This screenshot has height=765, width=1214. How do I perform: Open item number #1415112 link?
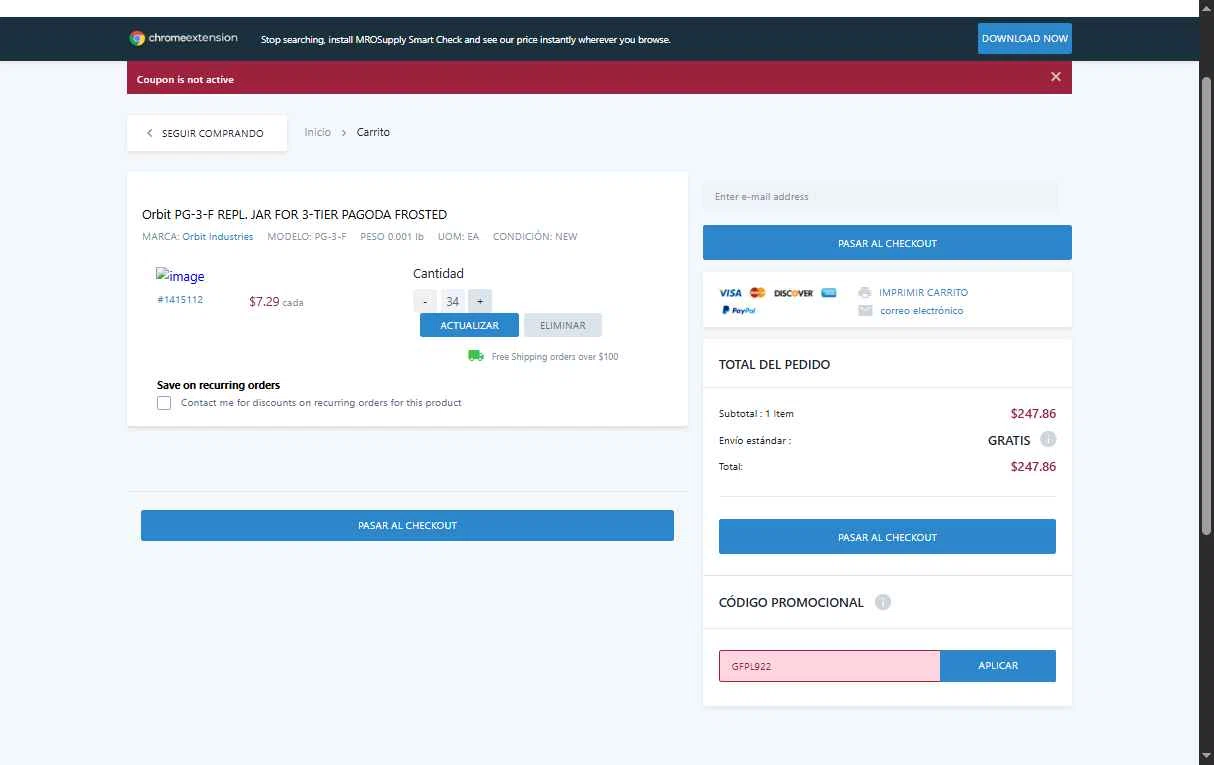click(x=180, y=300)
